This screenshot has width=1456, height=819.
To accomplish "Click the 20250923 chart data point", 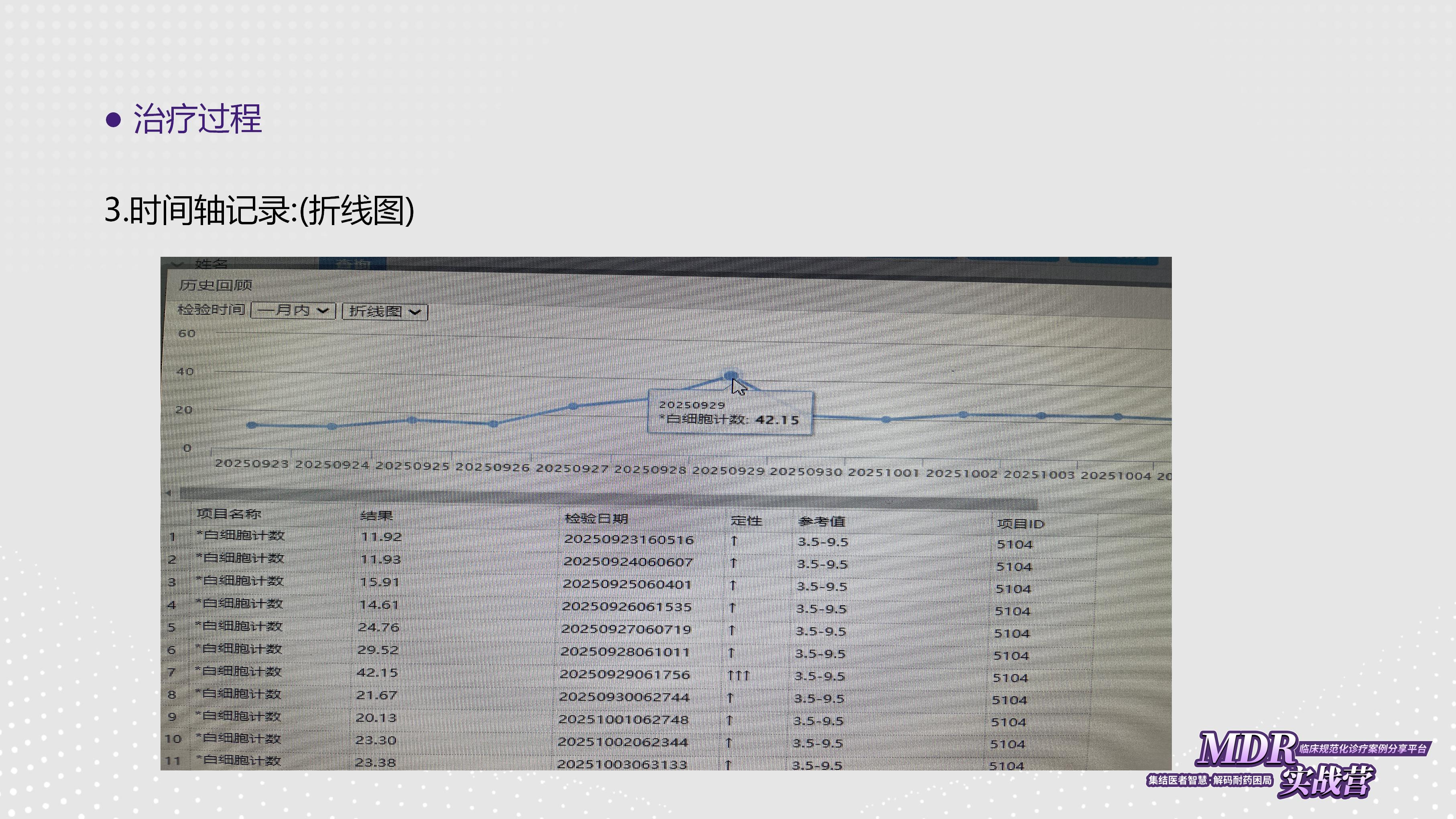I will 252,425.
